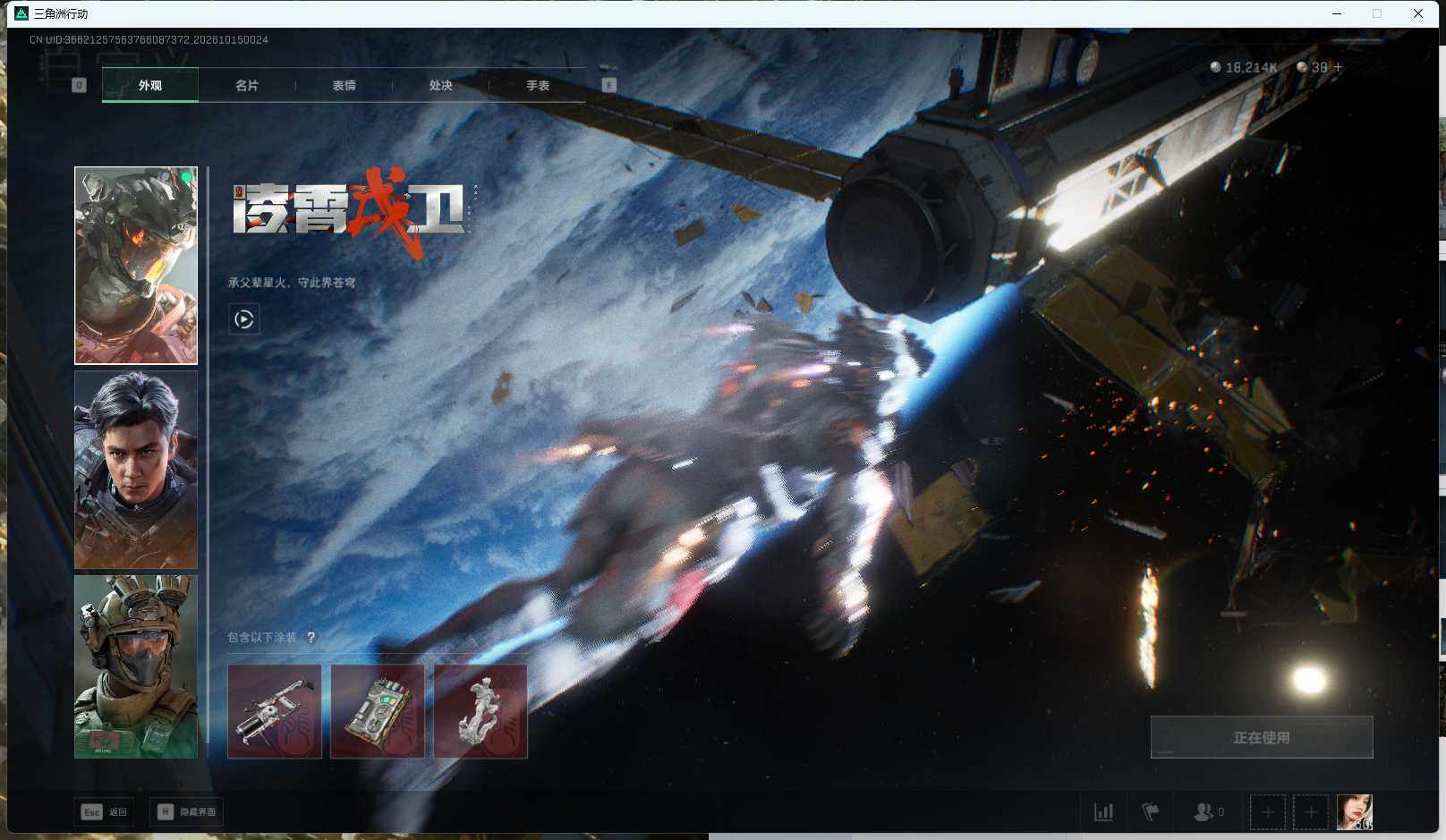
Task: Click the 18,214K currency balance
Action: (1244, 67)
